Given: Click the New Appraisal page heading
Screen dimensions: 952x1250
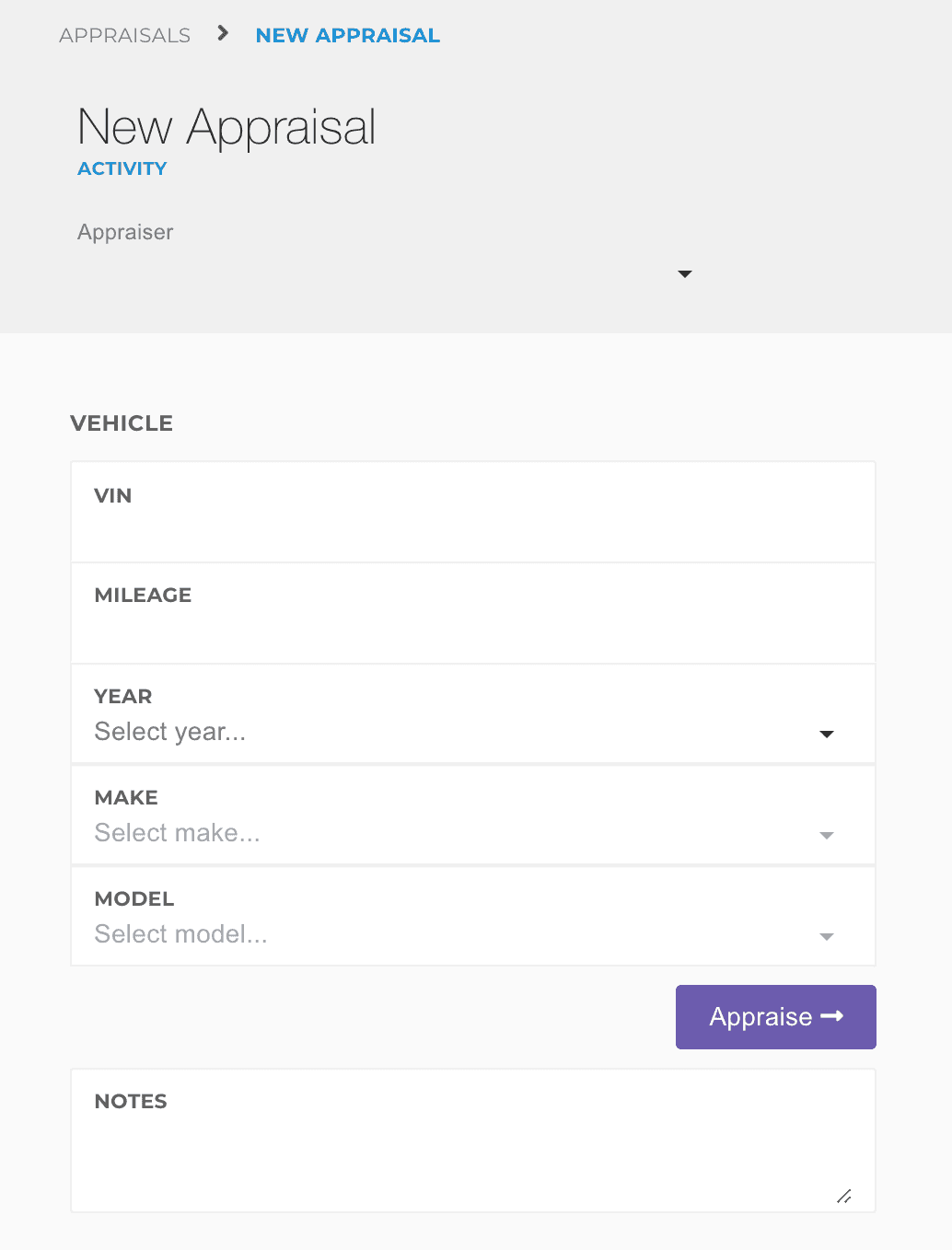Looking at the screenshot, I should click(226, 127).
